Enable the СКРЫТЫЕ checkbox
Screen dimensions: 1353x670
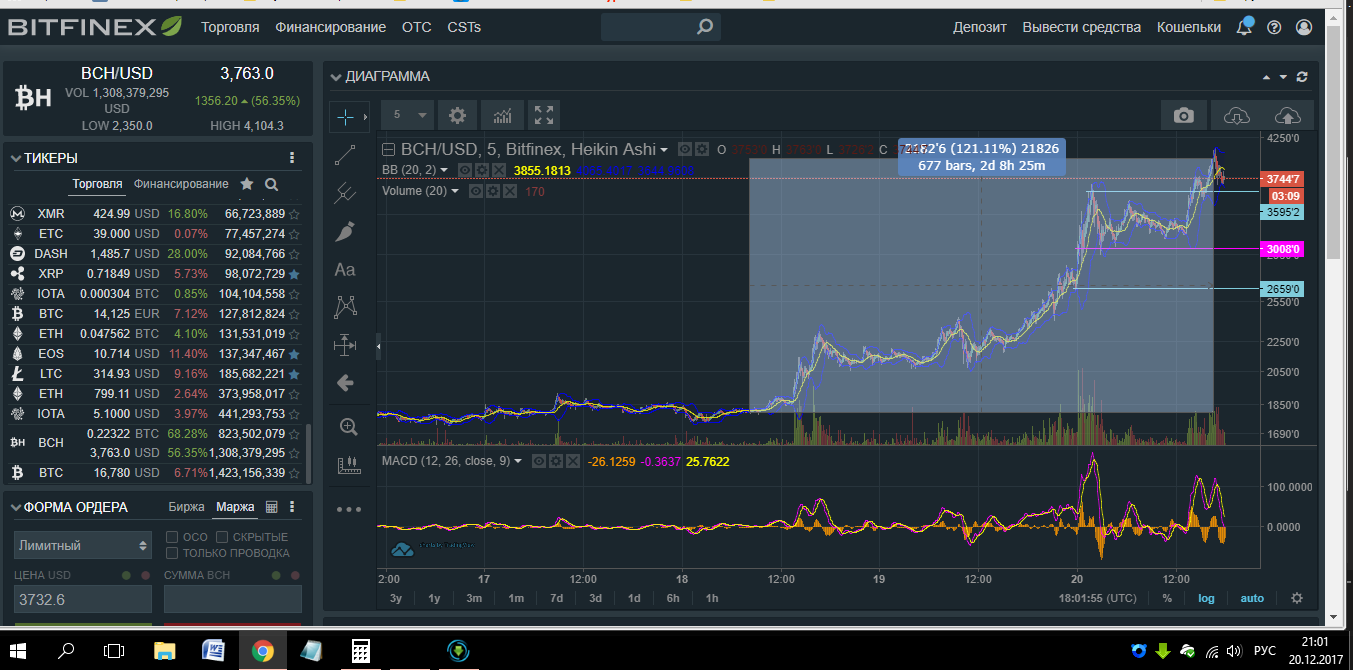click(x=222, y=537)
